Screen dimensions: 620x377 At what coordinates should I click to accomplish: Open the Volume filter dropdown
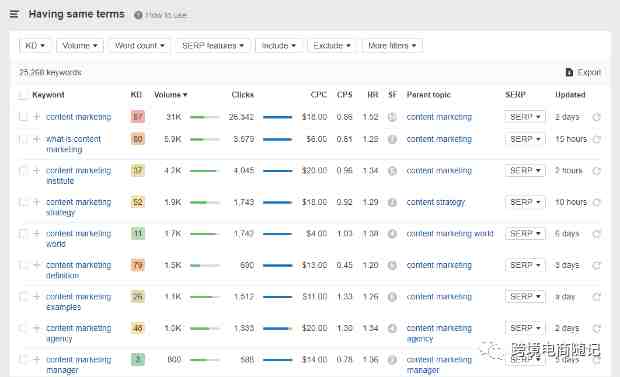(80, 45)
